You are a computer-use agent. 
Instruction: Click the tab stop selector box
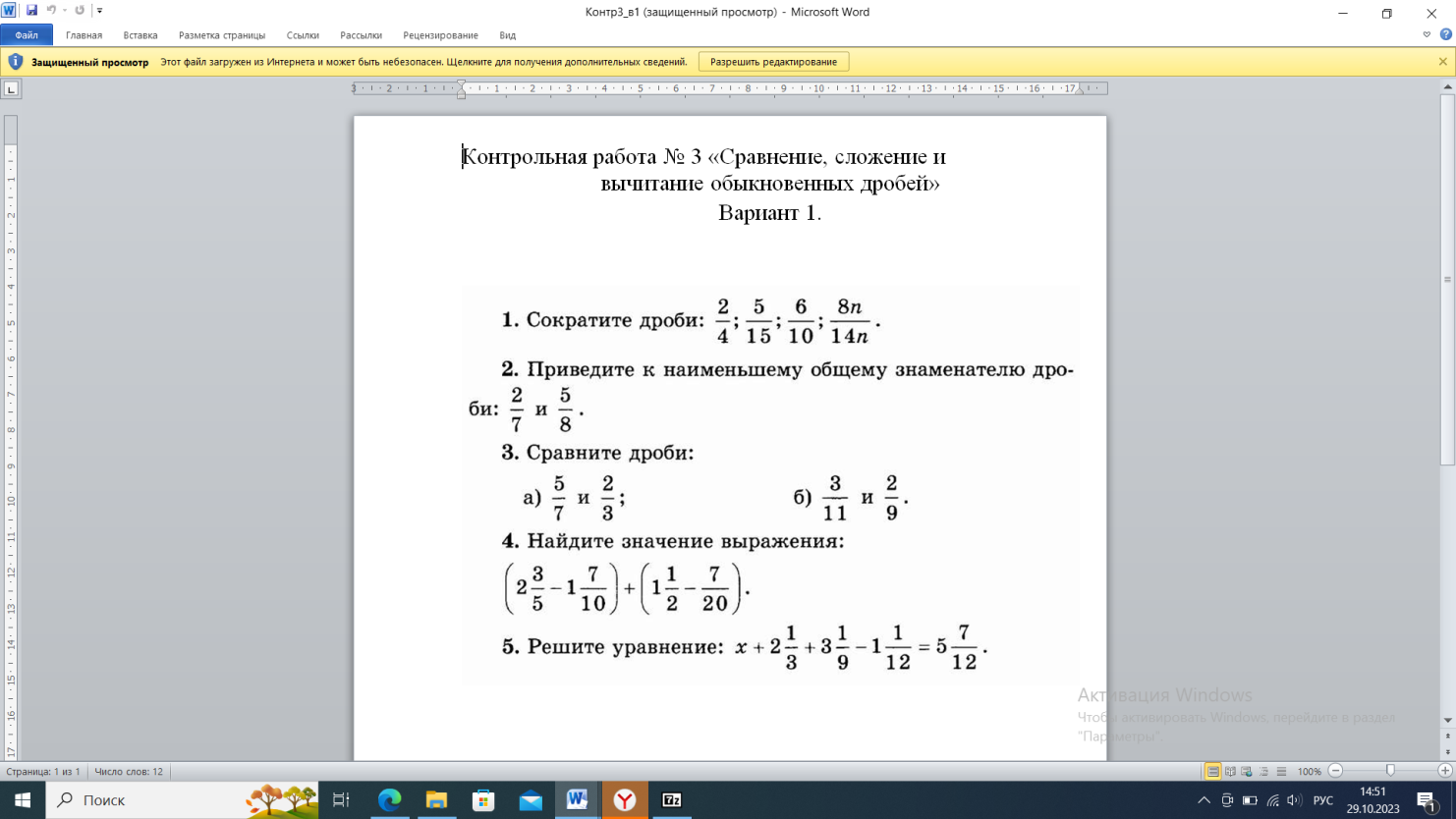click(11, 88)
